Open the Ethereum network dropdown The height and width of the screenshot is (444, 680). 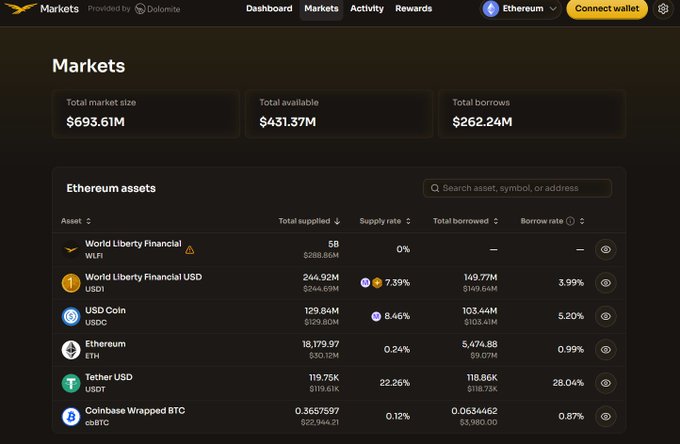click(520, 9)
